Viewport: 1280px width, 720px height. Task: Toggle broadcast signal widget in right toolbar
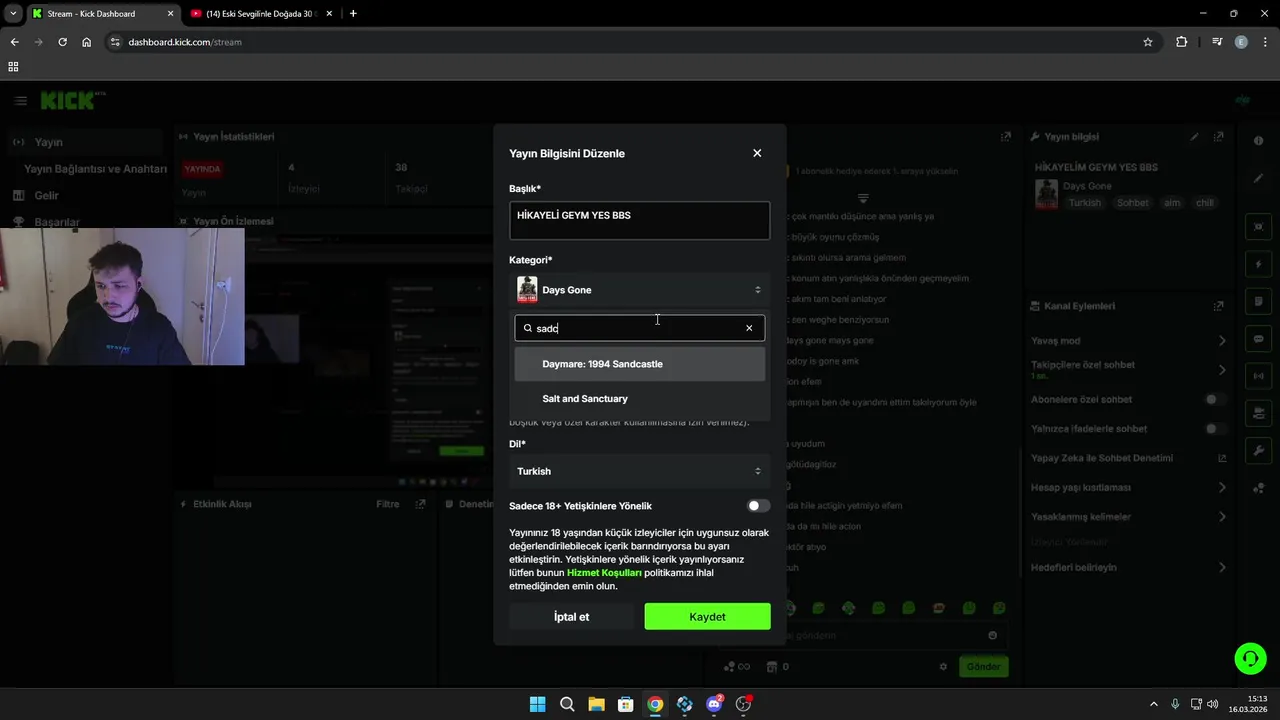click(1258, 376)
